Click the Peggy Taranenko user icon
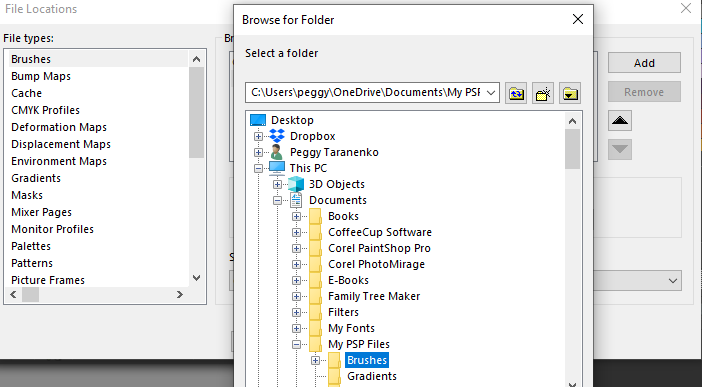Image resolution: width=702 pixels, height=387 pixels. pyautogui.click(x=277, y=152)
